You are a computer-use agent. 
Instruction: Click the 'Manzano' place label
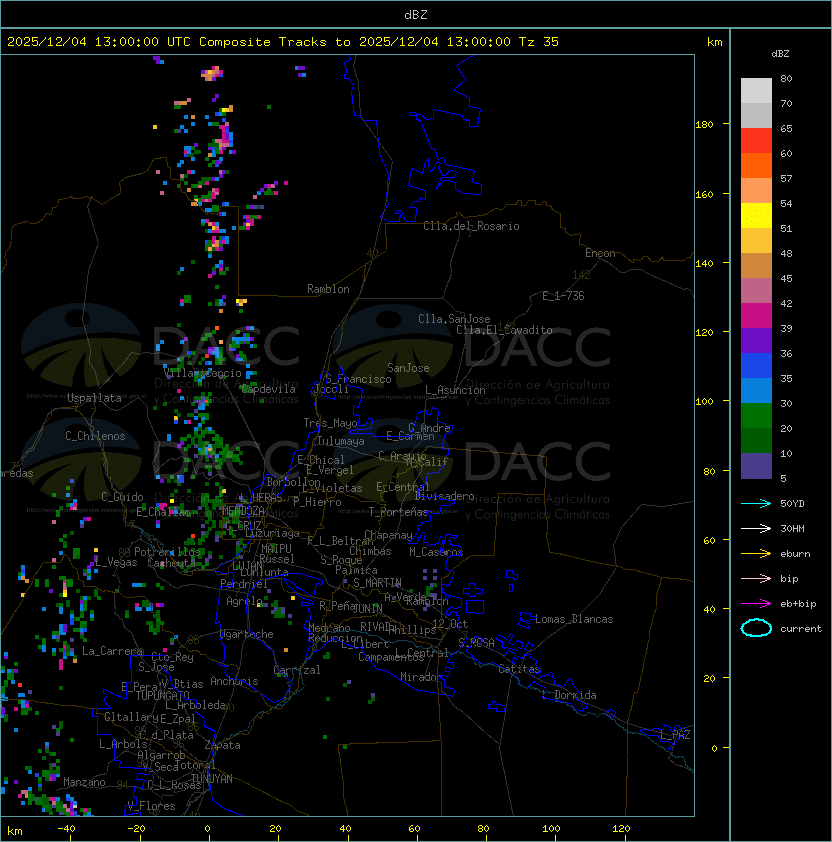[84, 782]
